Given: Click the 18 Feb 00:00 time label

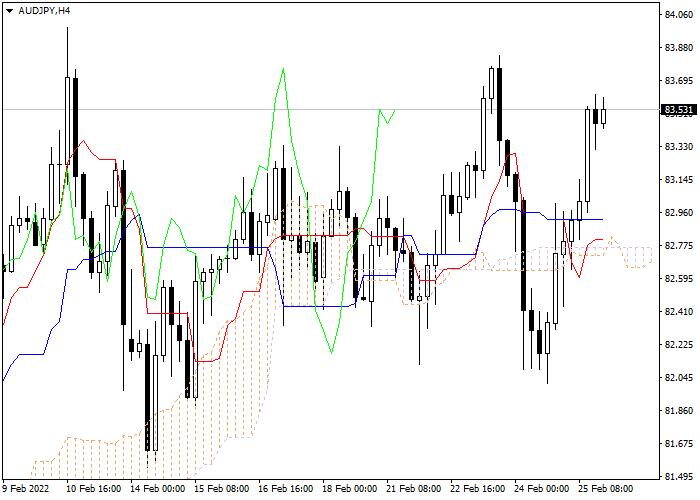Looking at the screenshot, I should 350,488.
